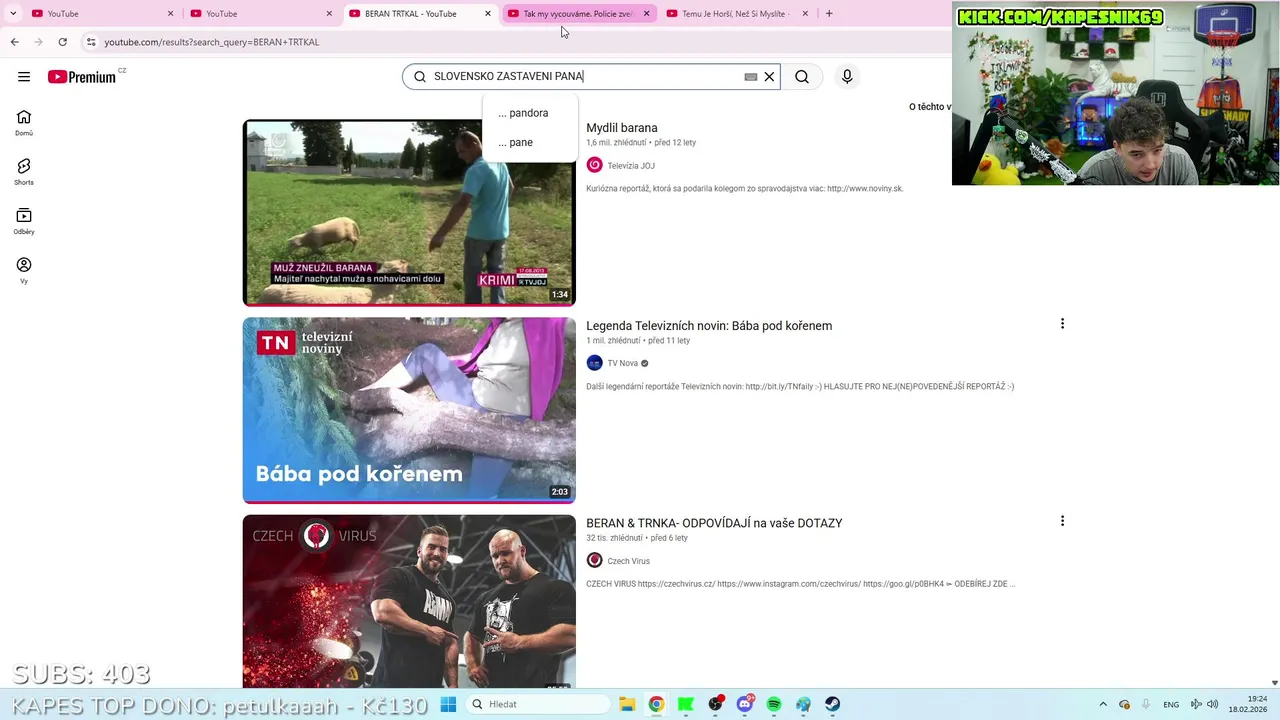Viewport: 1280px width, 720px height.
Task: View site information icon in address bar
Action: pyautogui.click(x=90, y=42)
